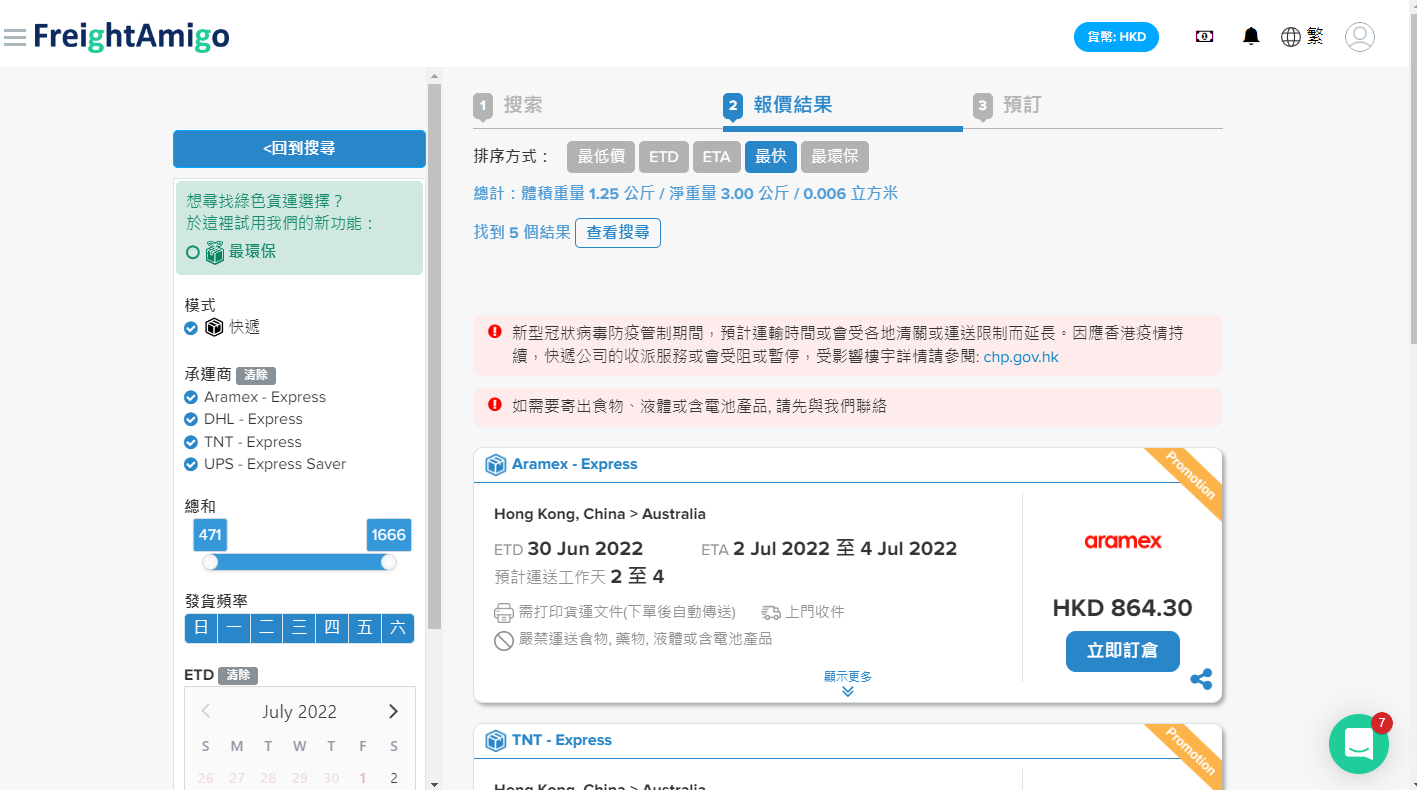Image resolution: width=1417 pixels, height=790 pixels.
Task: Open the chat support widget
Action: (x=1359, y=743)
